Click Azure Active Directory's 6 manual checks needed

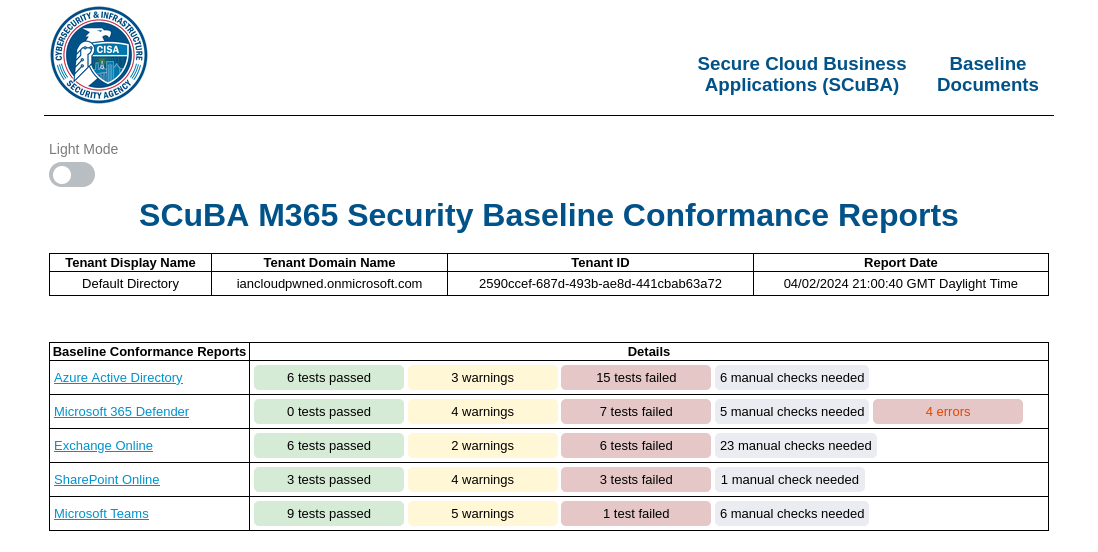click(792, 378)
